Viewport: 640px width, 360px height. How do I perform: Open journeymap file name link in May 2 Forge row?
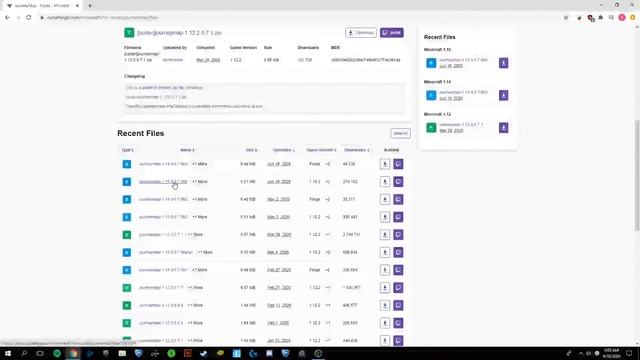163,199
